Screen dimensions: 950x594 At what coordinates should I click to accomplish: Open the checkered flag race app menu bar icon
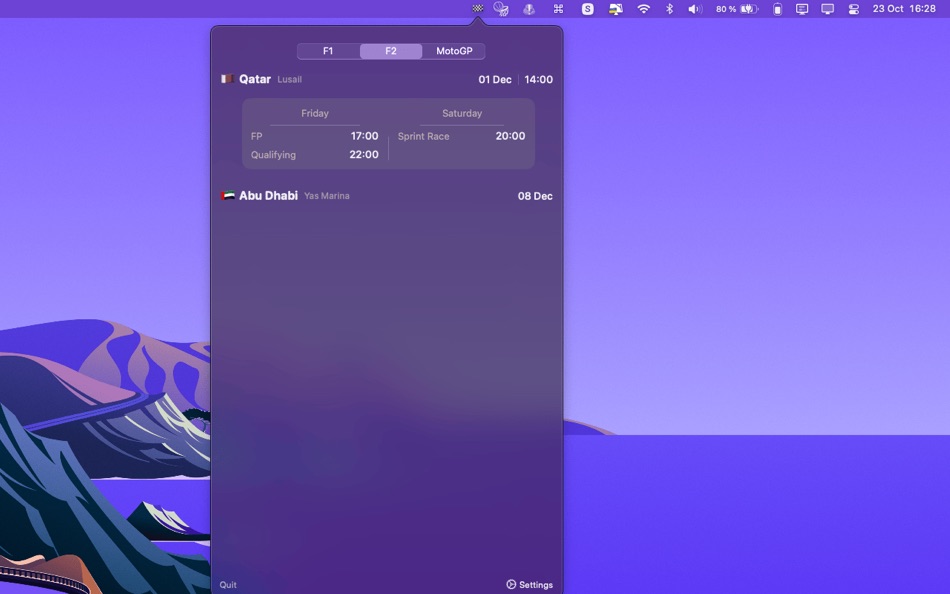[478, 9]
